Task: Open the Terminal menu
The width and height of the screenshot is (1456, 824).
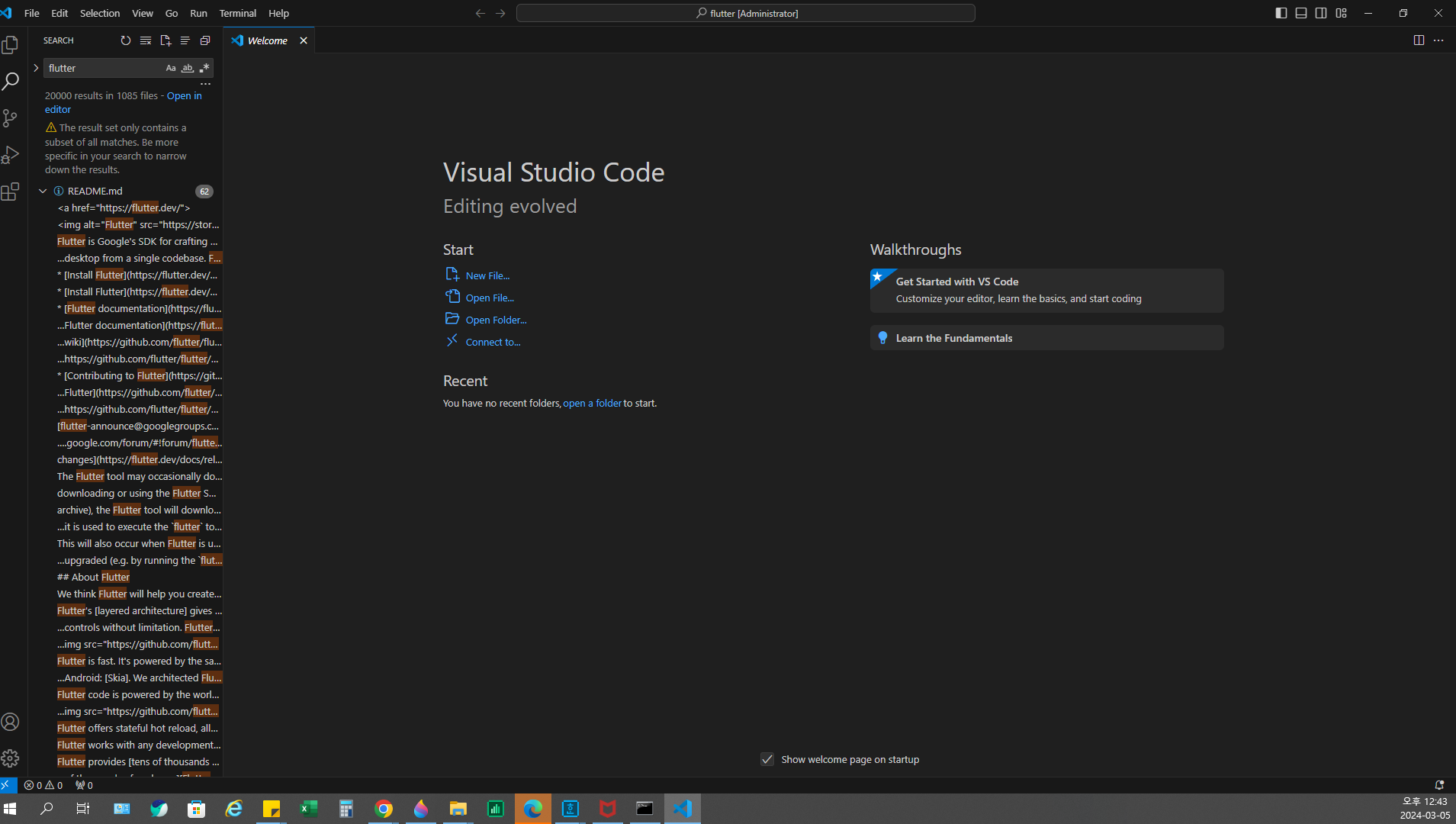Action: [238, 13]
